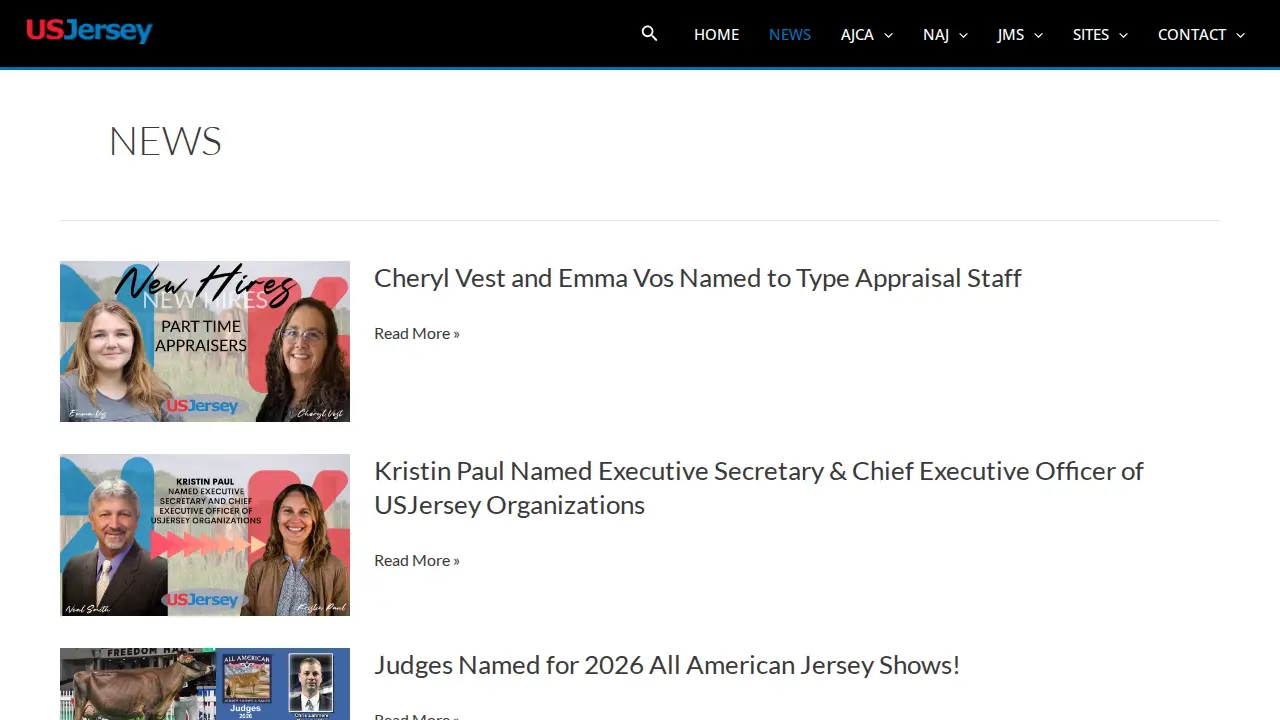
Task: Click the NEWS page heading
Action: click(x=165, y=141)
